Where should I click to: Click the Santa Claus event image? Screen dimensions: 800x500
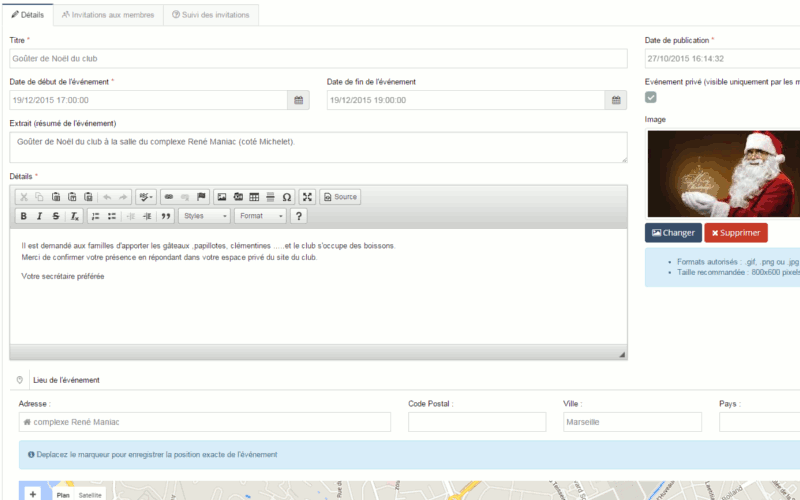tap(723, 173)
